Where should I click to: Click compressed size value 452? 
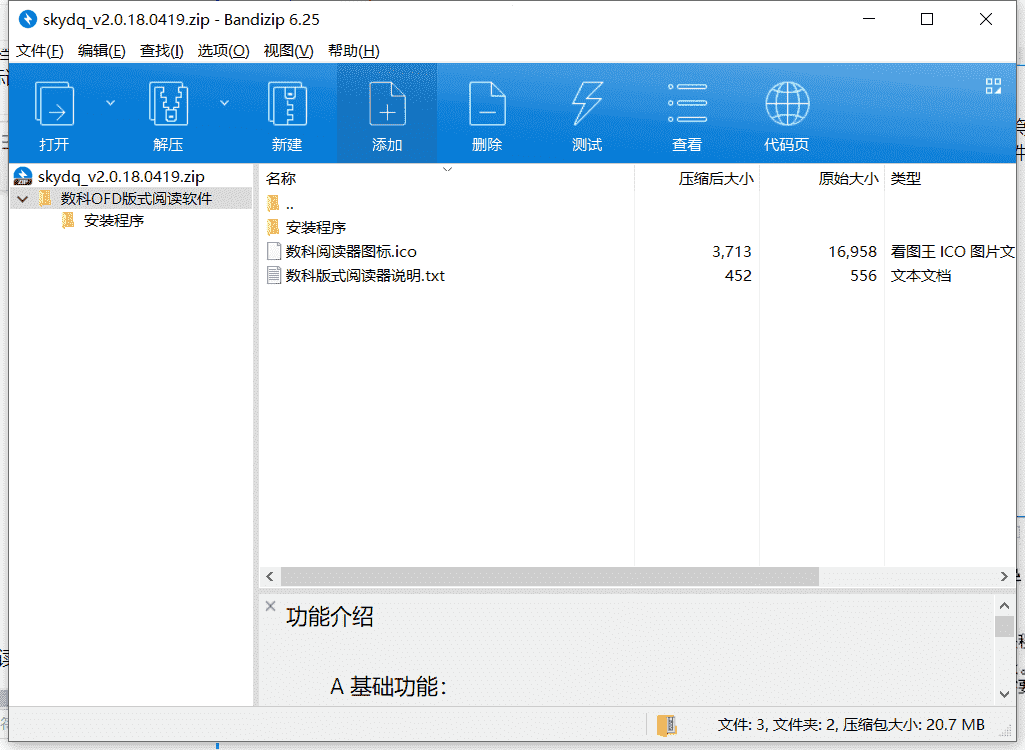[738, 276]
